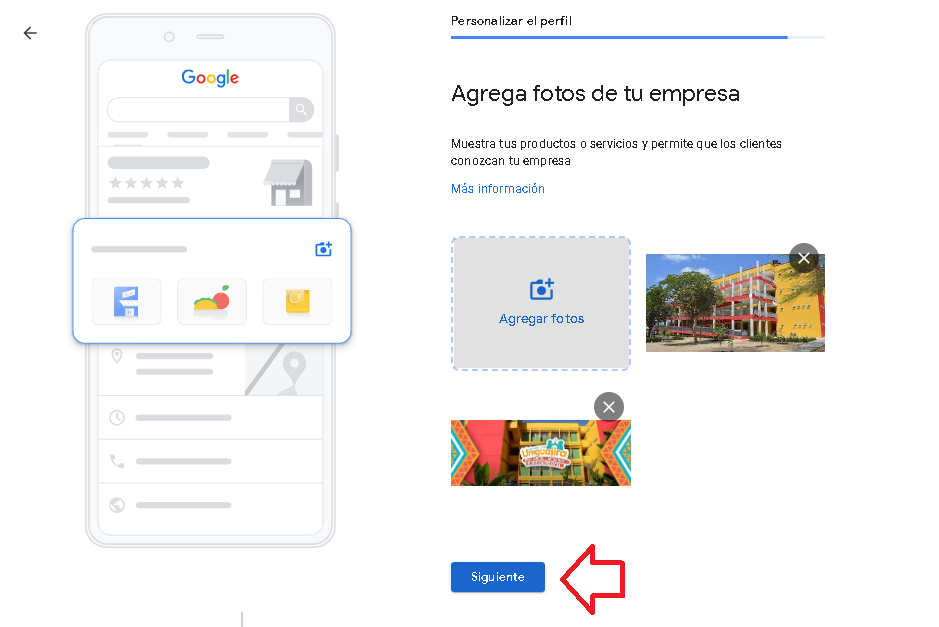Click the Google logo in the phone mockup
The image size is (939, 627).
tap(210, 78)
